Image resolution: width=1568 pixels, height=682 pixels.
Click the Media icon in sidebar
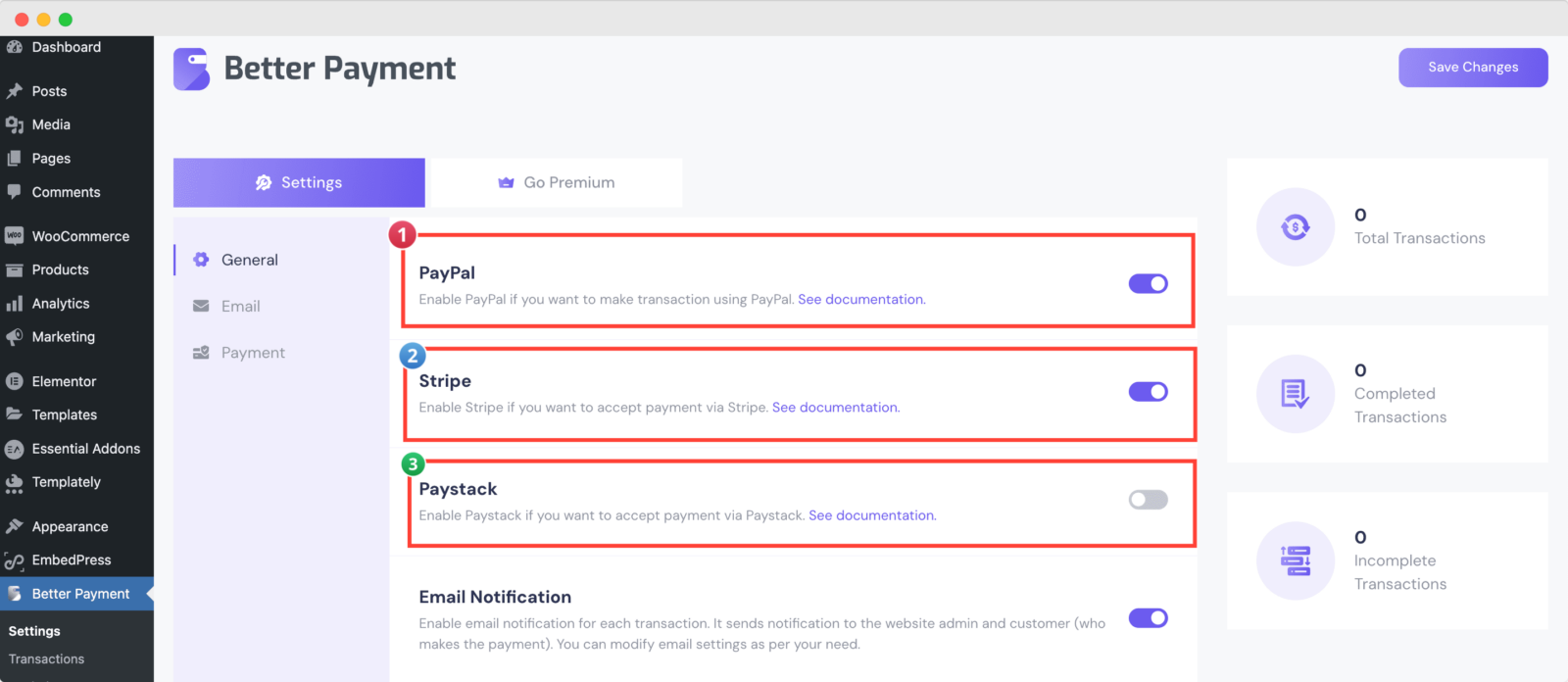coord(14,124)
